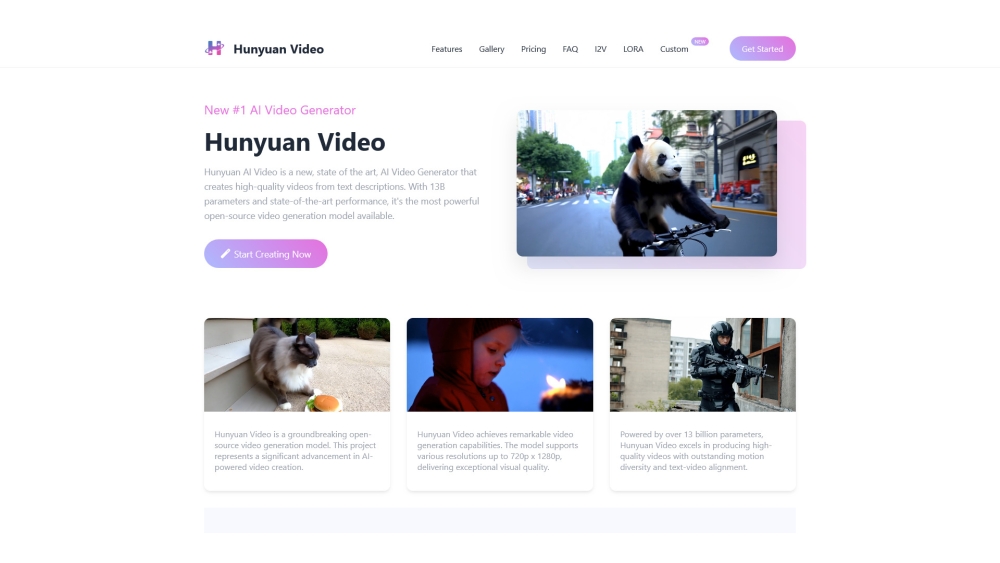Click the Hunyuan Video brand name in header
1000x563 pixels.
click(x=278, y=49)
